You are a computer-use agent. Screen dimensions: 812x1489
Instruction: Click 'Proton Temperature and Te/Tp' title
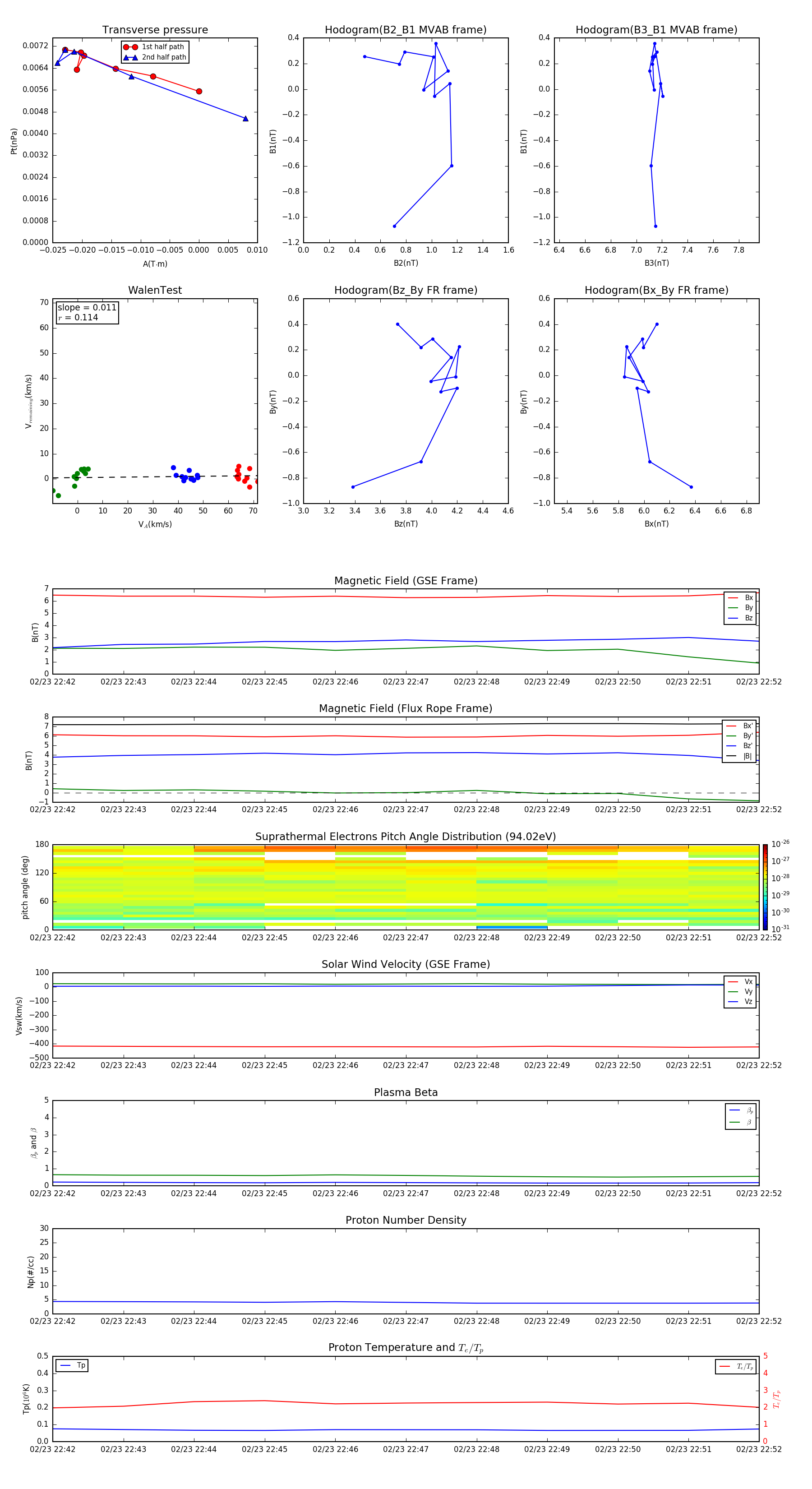coord(406,1348)
